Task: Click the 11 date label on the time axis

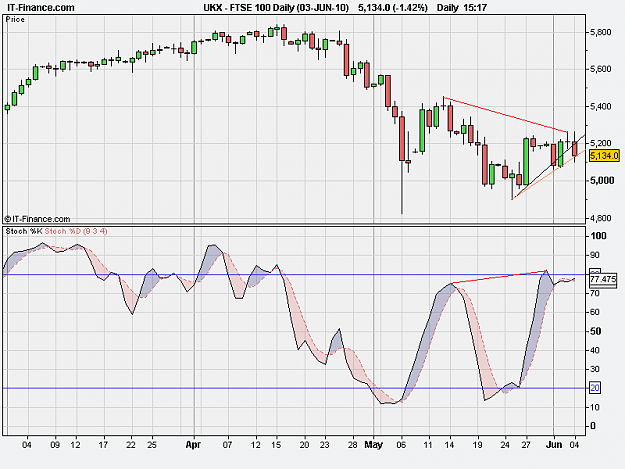Action: pyautogui.click(x=428, y=445)
